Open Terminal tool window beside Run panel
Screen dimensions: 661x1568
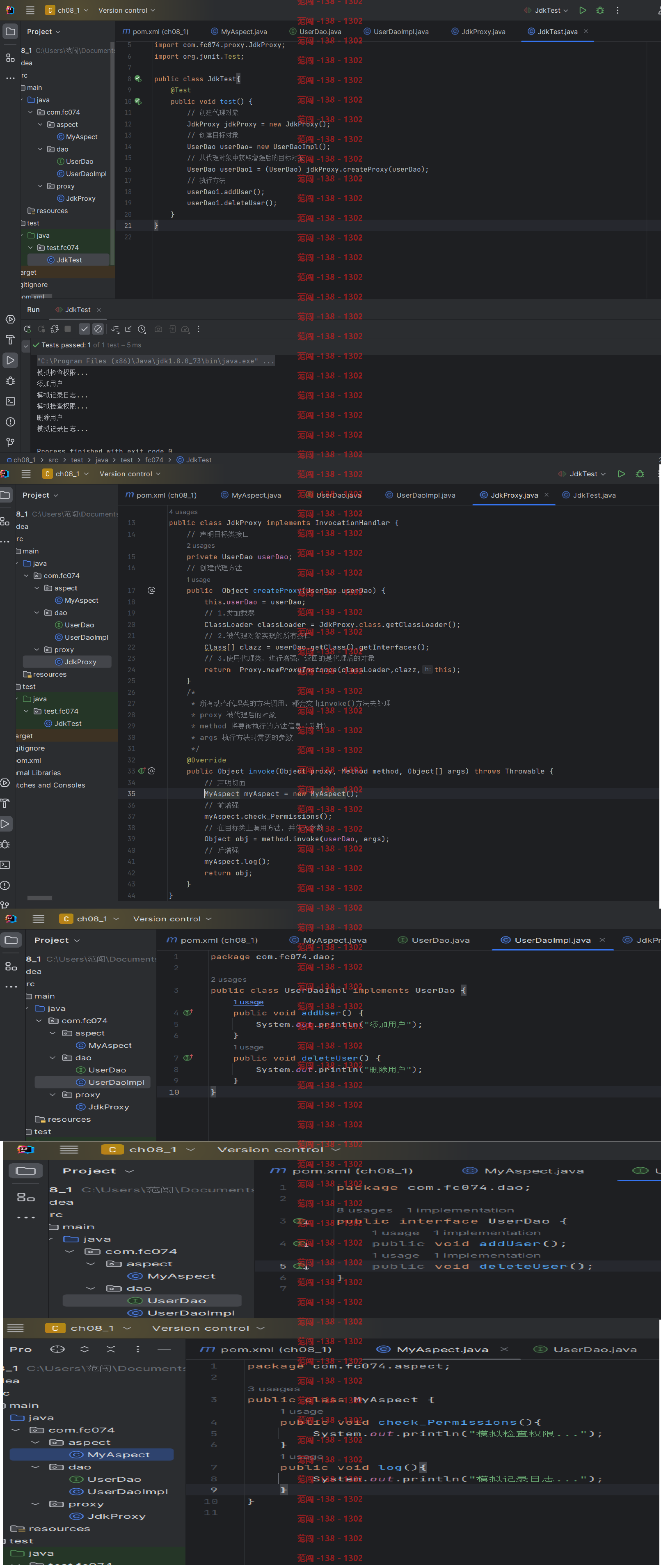10,402
